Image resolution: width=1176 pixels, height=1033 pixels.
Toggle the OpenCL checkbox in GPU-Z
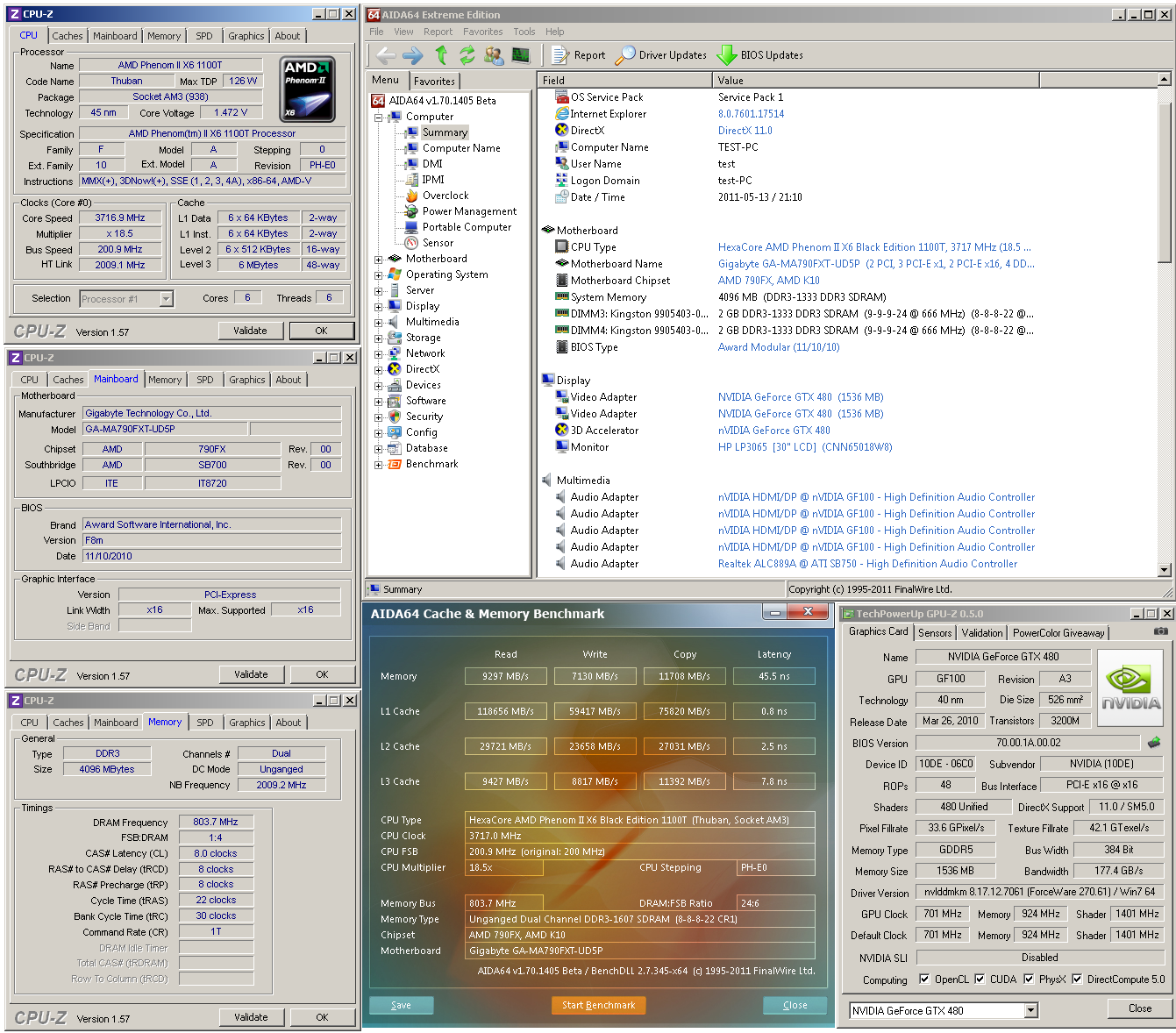pyautogui.click(x=924, y=980)
